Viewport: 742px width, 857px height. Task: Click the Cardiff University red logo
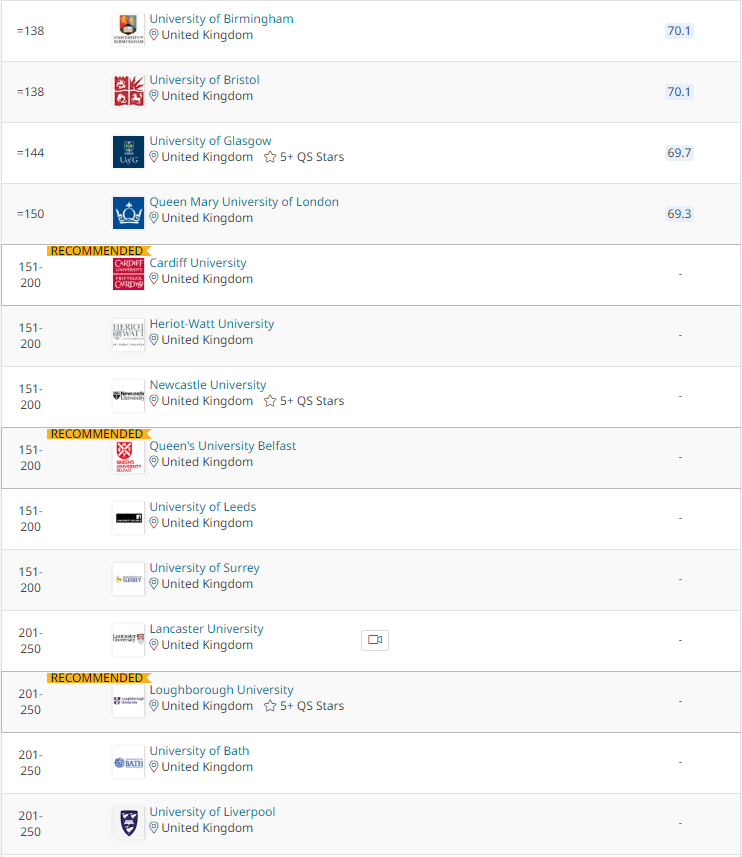pos(129,274)
